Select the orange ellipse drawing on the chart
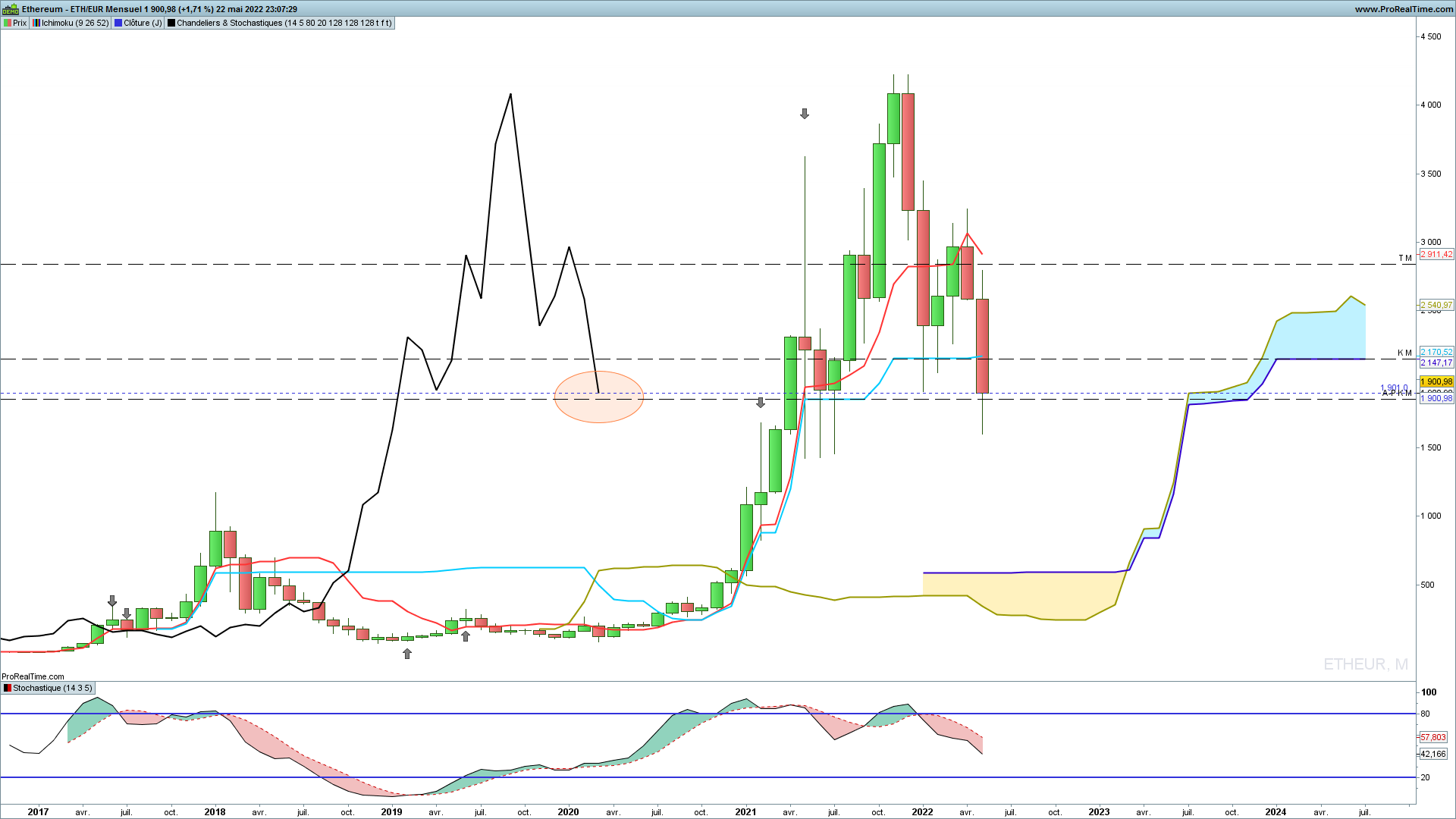 [599, 397]
